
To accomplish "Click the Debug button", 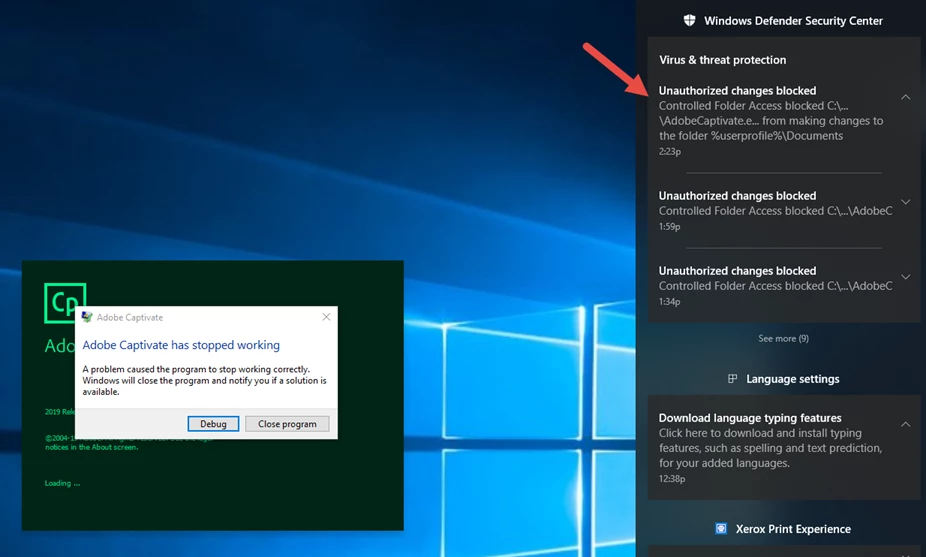I will tap(213, 424).
